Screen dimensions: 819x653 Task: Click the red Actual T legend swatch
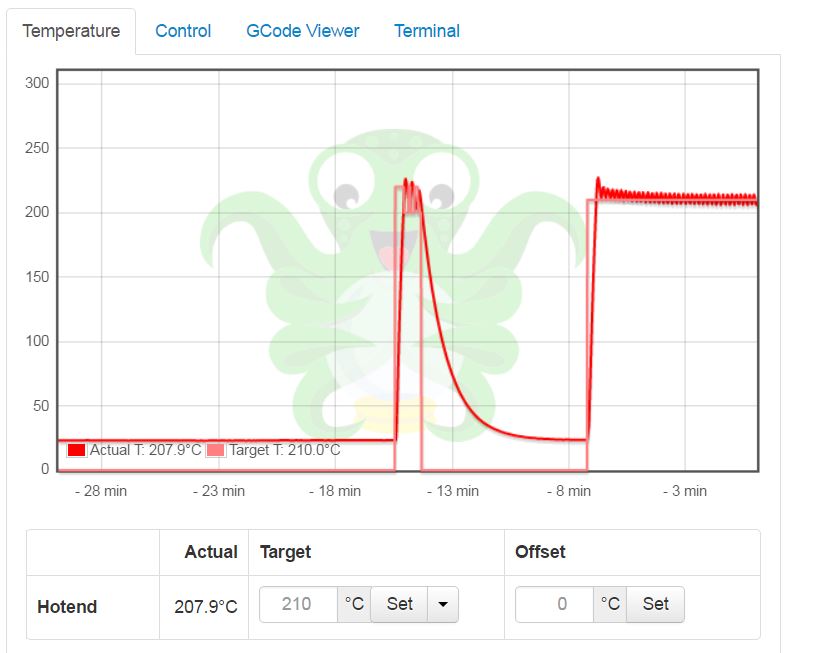pyautogui.click(x=76, y=451)
